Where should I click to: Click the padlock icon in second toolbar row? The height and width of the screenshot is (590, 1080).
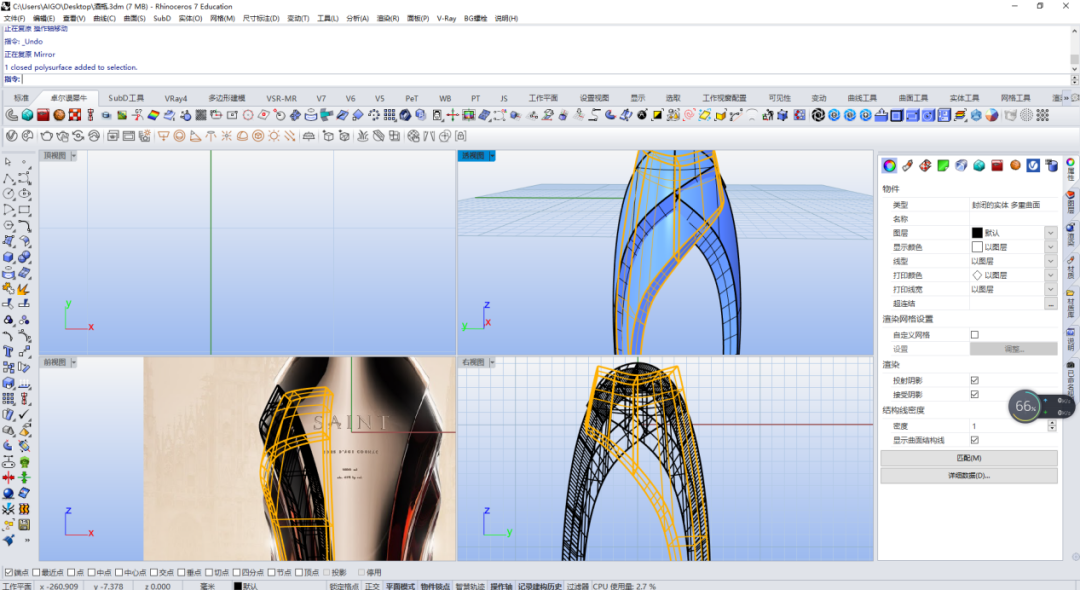[x=461, y=136]
